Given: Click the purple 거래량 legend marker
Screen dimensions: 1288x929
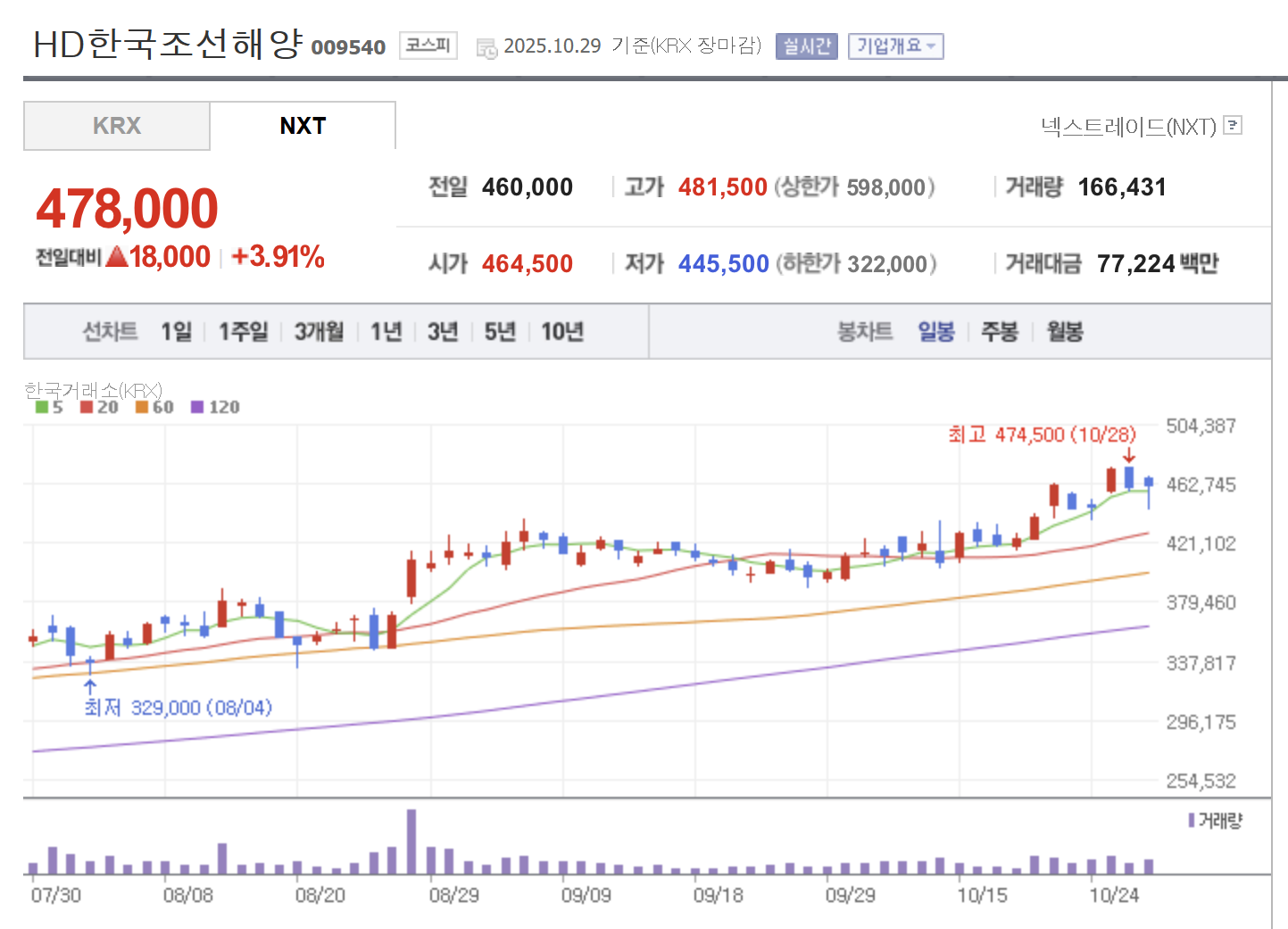Looking at the screenshot, I should (1192, 820).
